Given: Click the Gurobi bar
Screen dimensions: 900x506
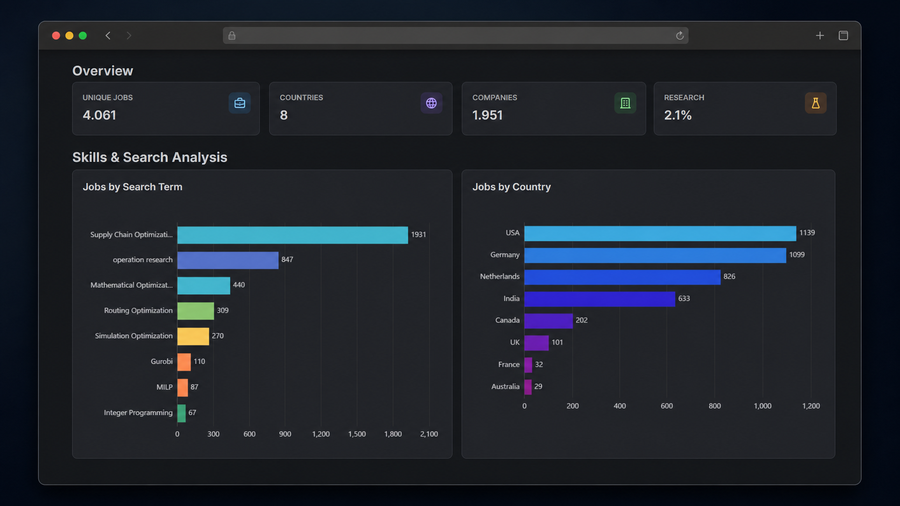Looking at the screenshot, I should coord(184,361).
